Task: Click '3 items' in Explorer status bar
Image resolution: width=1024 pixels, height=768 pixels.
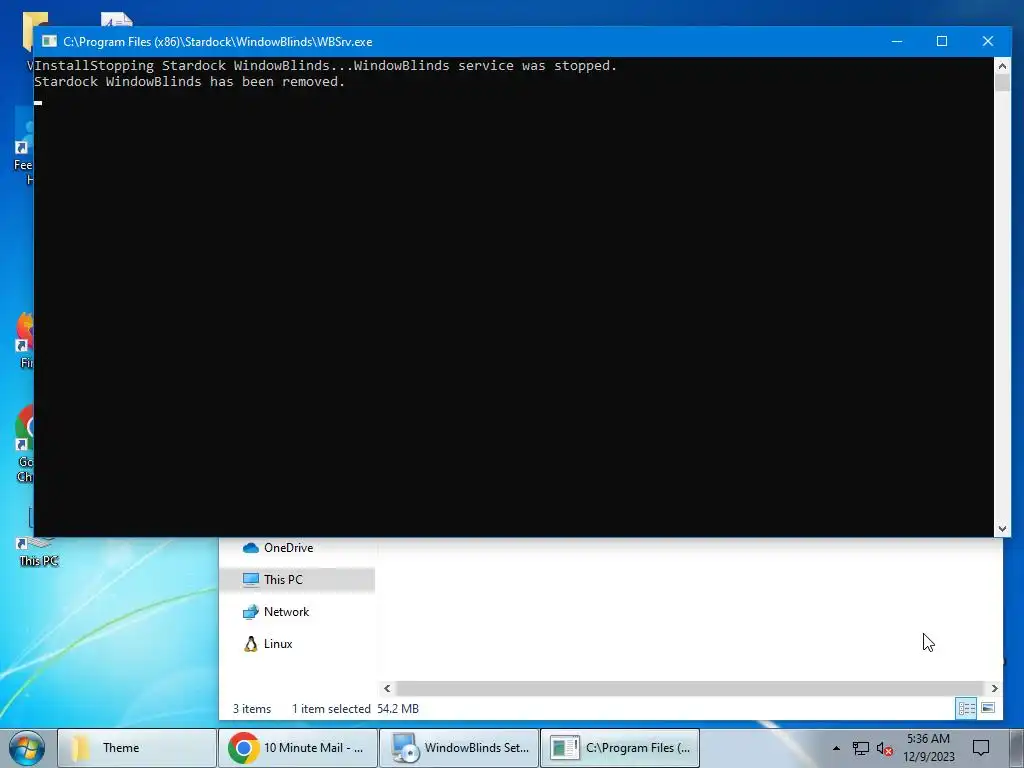Action: click(x=252, y=709)
